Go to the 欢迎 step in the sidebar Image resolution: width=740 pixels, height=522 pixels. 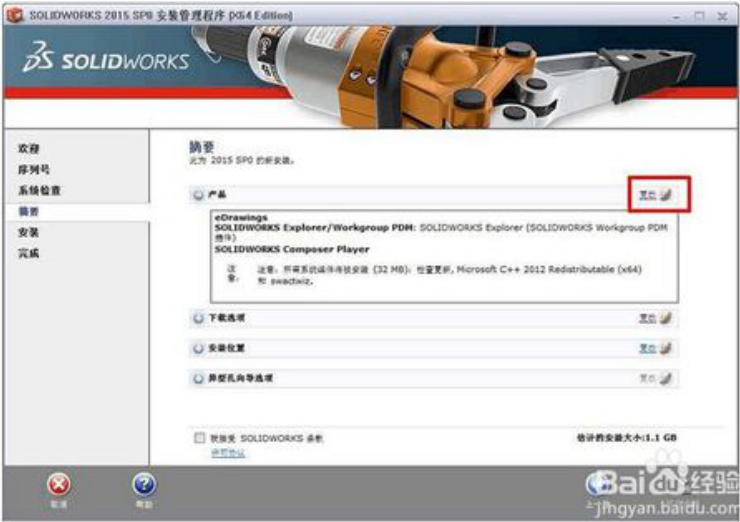click(29, 149)
